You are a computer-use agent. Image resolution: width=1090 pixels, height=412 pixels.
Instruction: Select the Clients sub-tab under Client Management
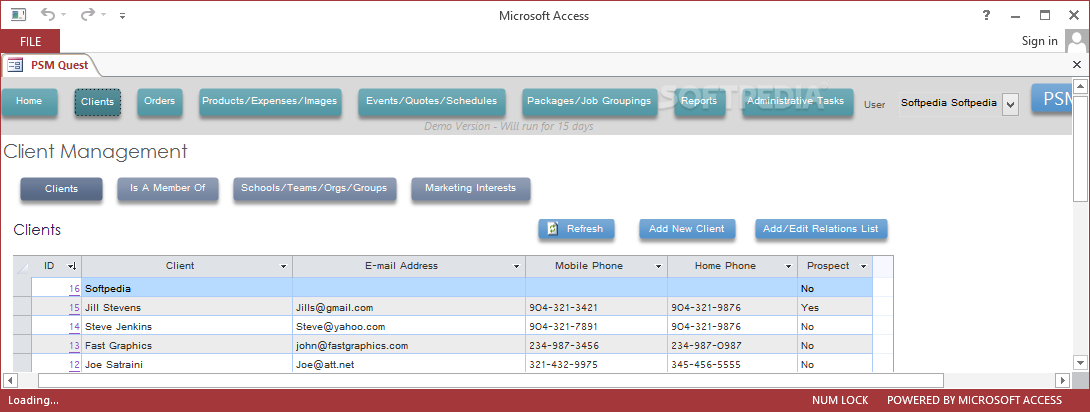61,189
